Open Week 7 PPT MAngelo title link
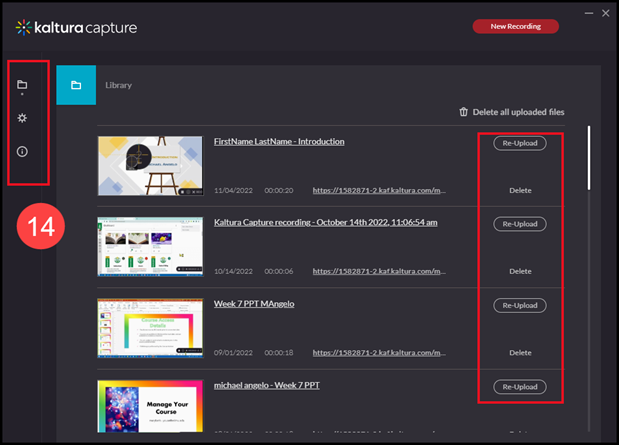The width and height of the screenshot is (619, 445). [x=254, y=304]
